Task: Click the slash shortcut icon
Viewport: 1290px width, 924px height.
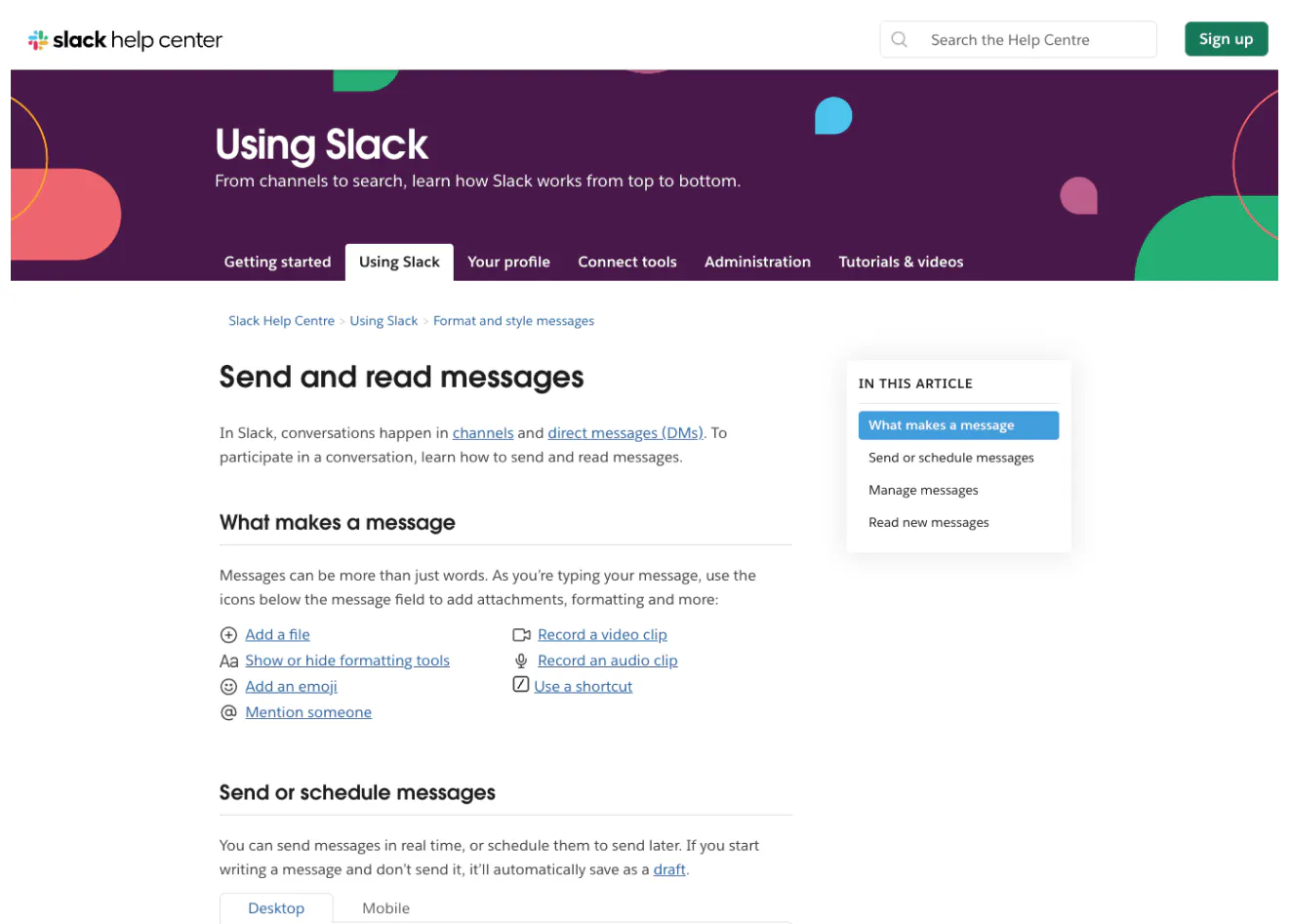Action: pos(521,685)
